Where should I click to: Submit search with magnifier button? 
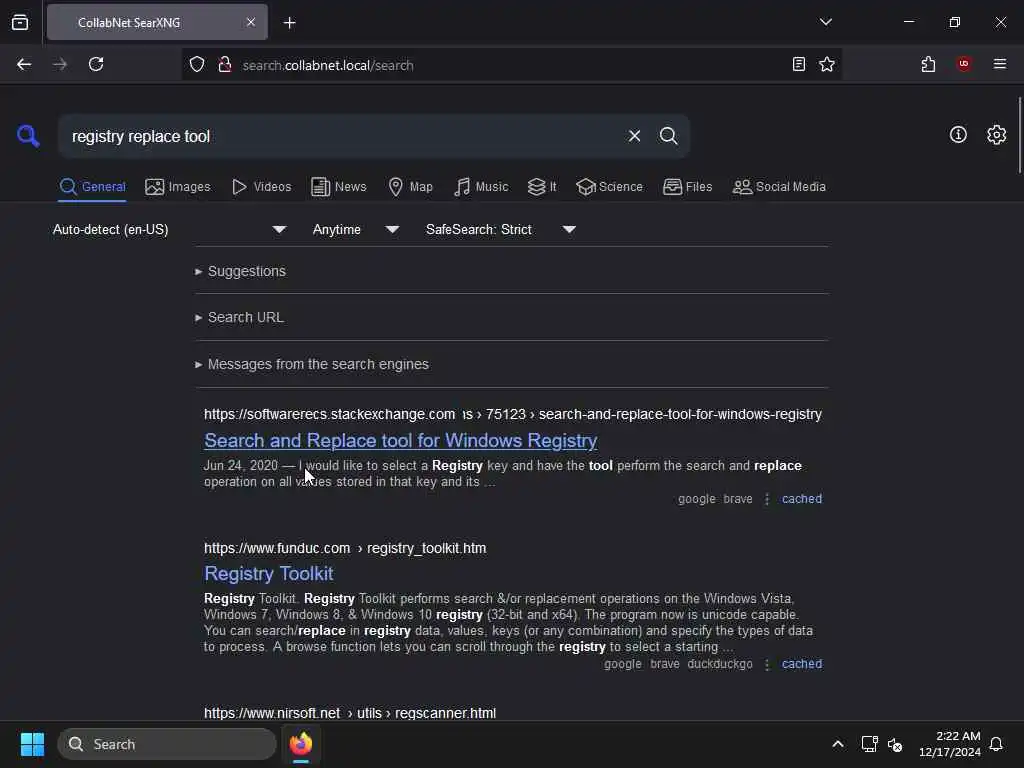click(x=668, y=136)
